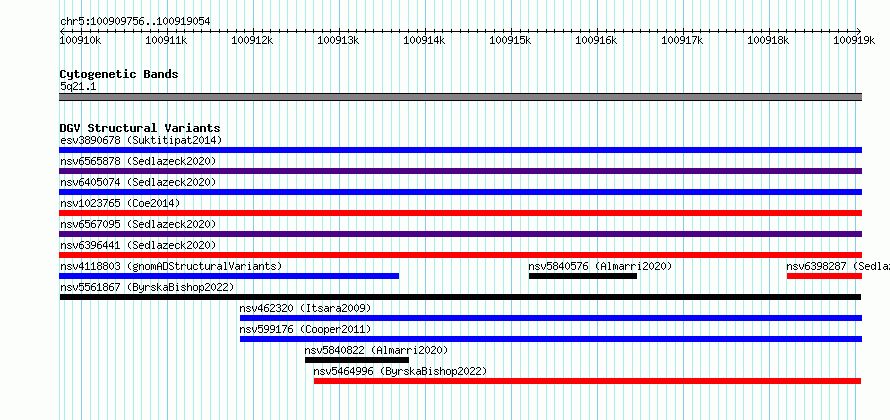The width and height of the screenshot is (890, 420).
Task: Click the 100917k ruler tick label
Action: tap(682, 40)
